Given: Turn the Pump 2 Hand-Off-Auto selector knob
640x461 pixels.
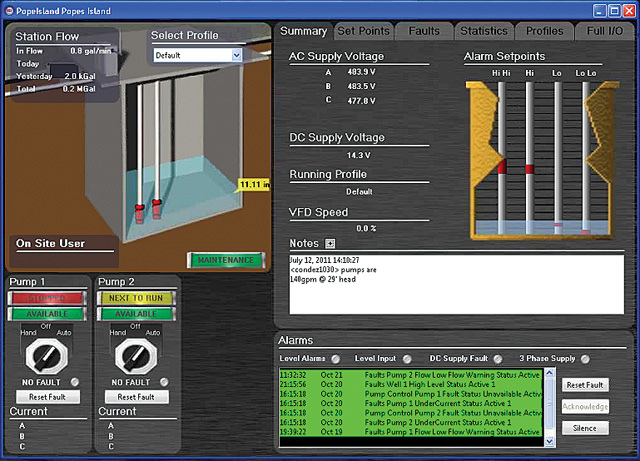Looking at the screenshot, I should click(137, 354).
